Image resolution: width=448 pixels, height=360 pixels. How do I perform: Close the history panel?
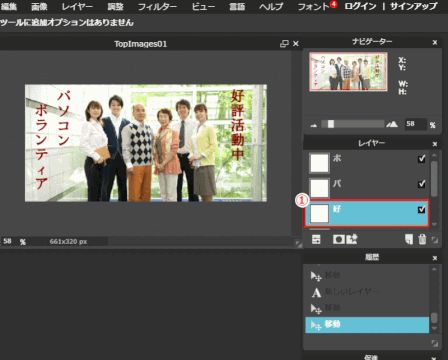coord(435,258)
